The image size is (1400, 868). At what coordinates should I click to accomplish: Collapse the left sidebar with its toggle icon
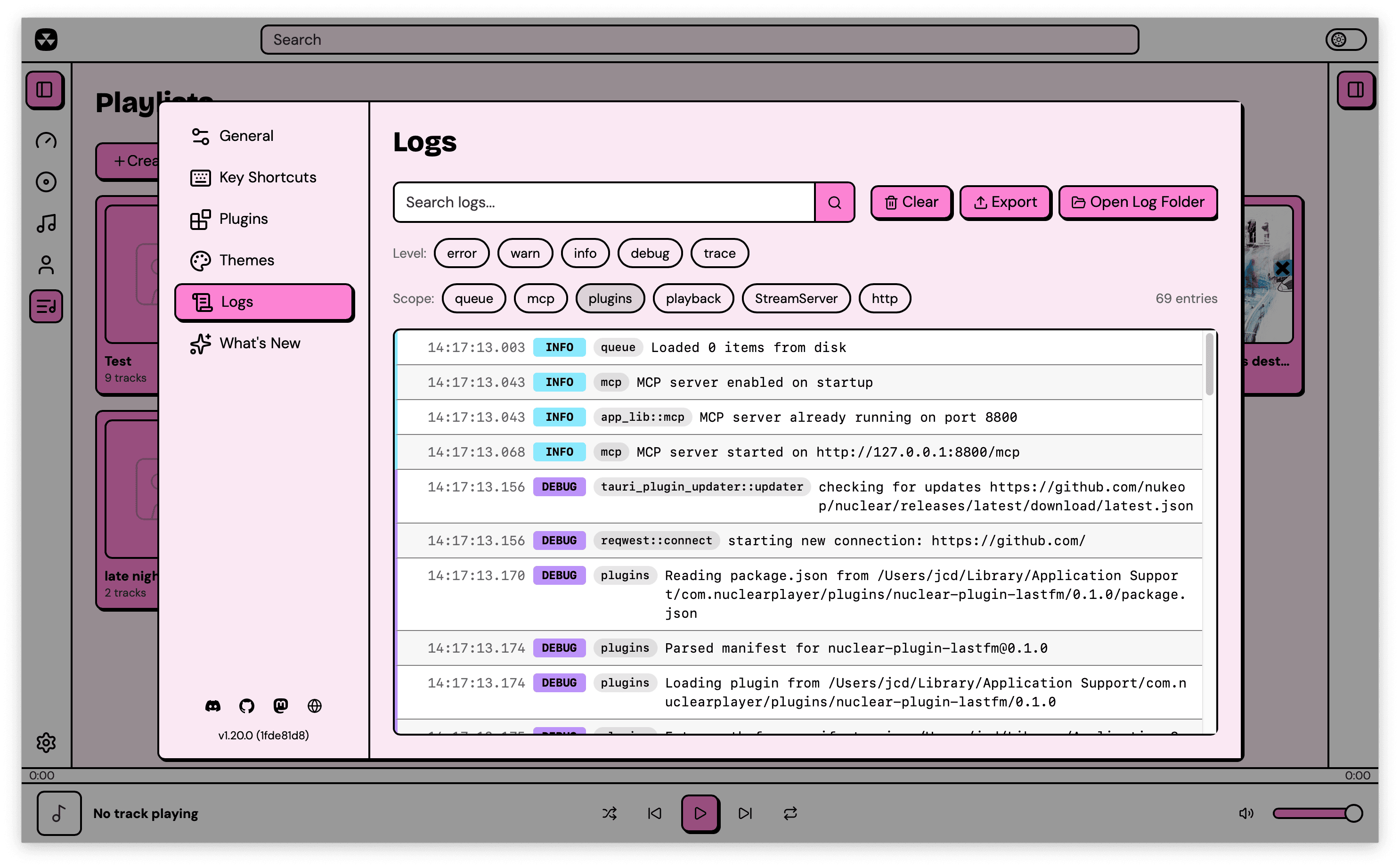(45, 90)
